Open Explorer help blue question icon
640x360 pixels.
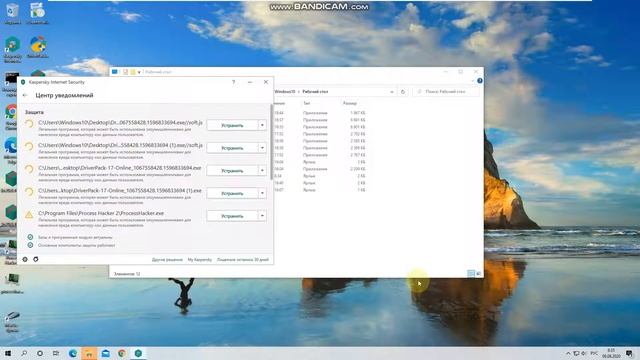(x=480, y=81)
